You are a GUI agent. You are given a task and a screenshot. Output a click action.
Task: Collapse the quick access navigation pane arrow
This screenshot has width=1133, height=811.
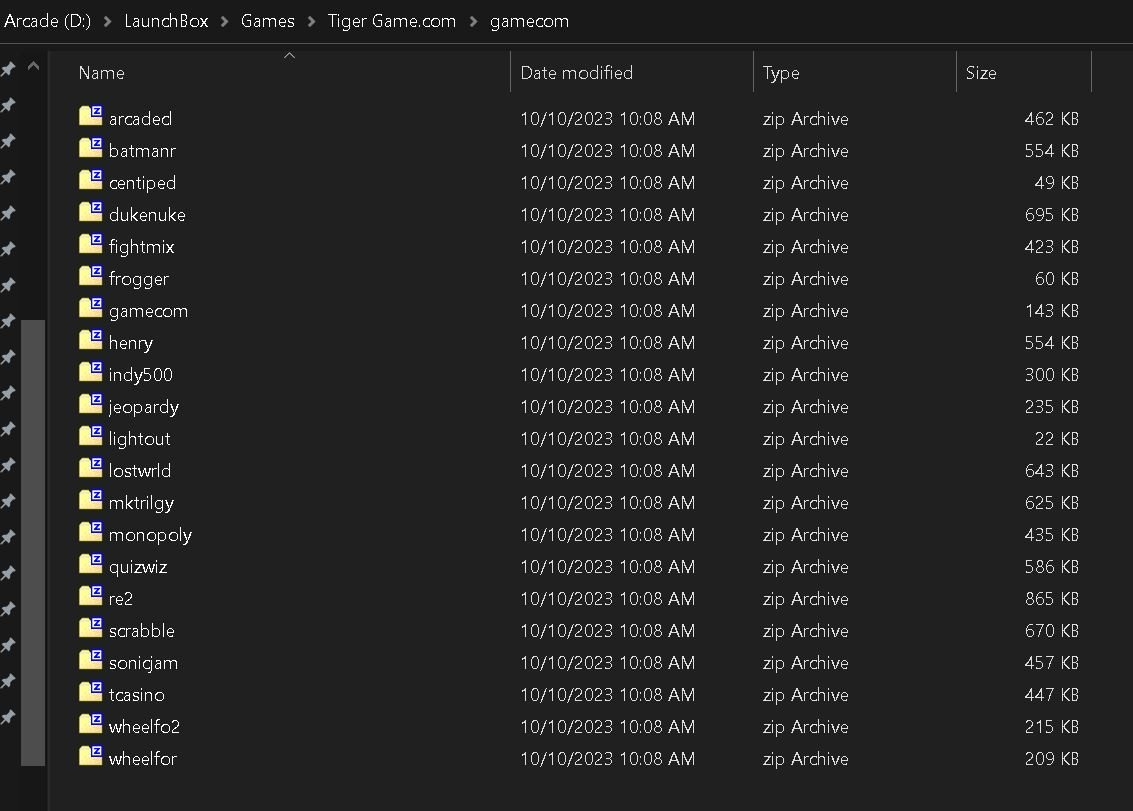coord(33,66)
